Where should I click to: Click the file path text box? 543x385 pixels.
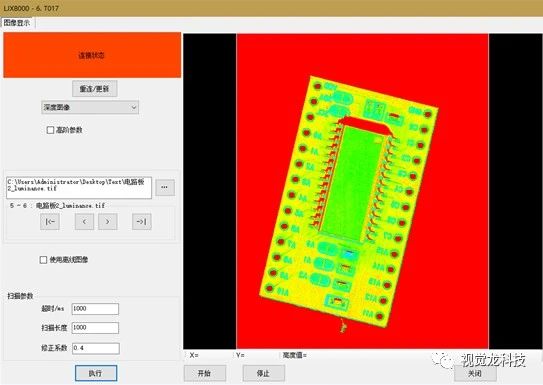(79, 188)
